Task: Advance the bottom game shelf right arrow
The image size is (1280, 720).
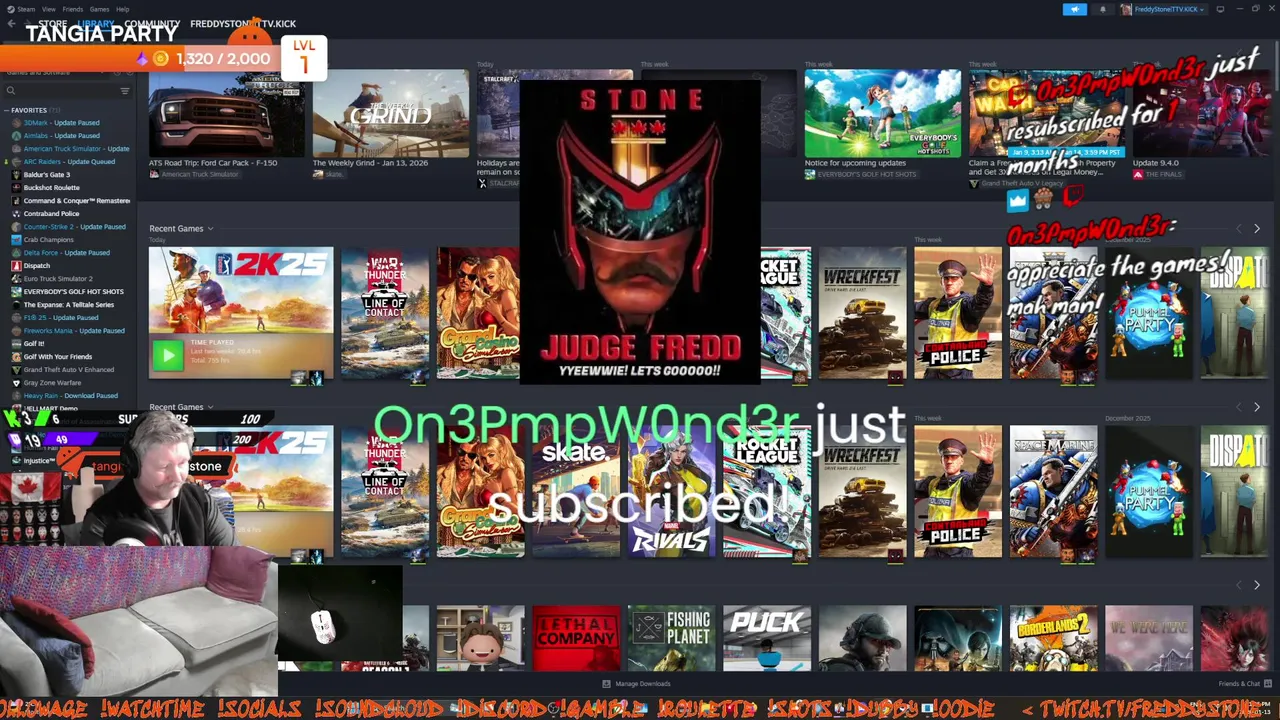Action: click(x=1257, y=585)
